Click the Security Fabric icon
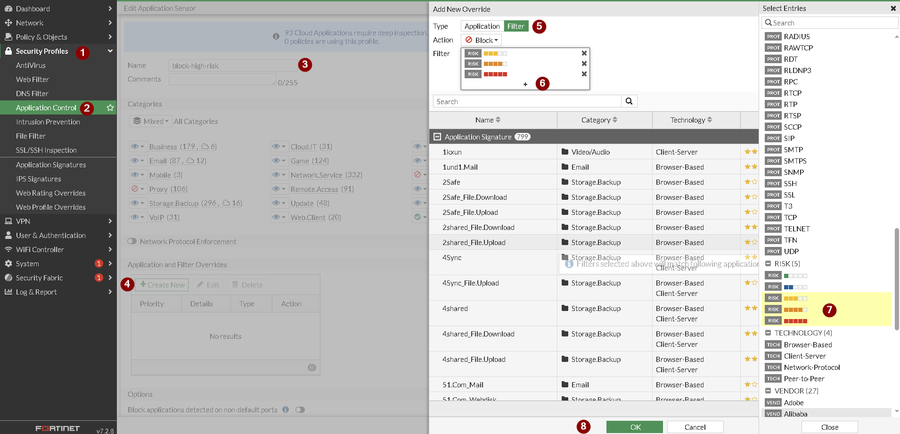900x434 pixels. (8, 278)
